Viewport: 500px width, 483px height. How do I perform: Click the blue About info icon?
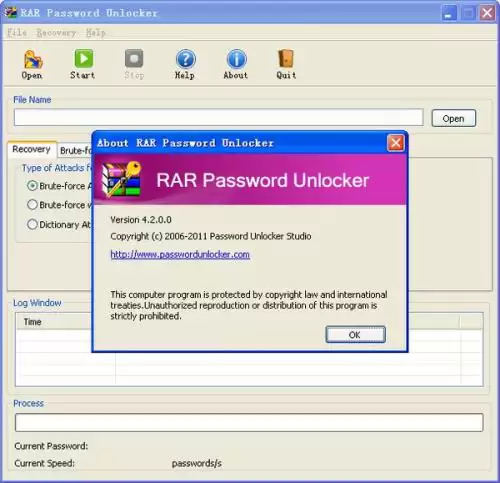236,59
